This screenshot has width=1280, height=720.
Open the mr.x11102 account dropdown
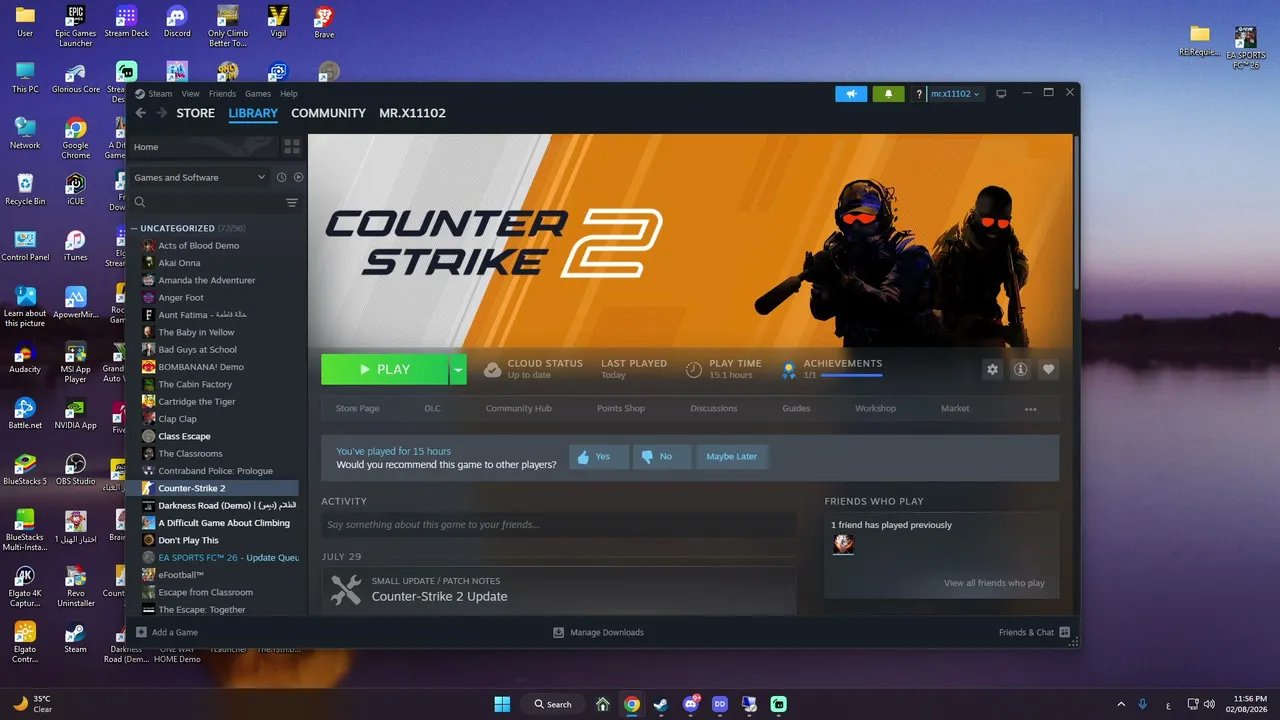point(955,94)
